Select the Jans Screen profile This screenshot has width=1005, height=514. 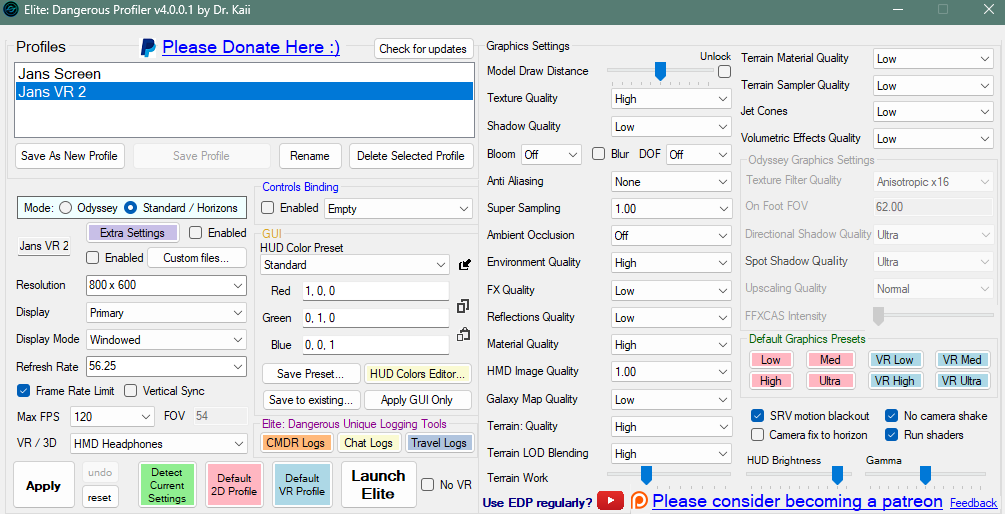244,74
